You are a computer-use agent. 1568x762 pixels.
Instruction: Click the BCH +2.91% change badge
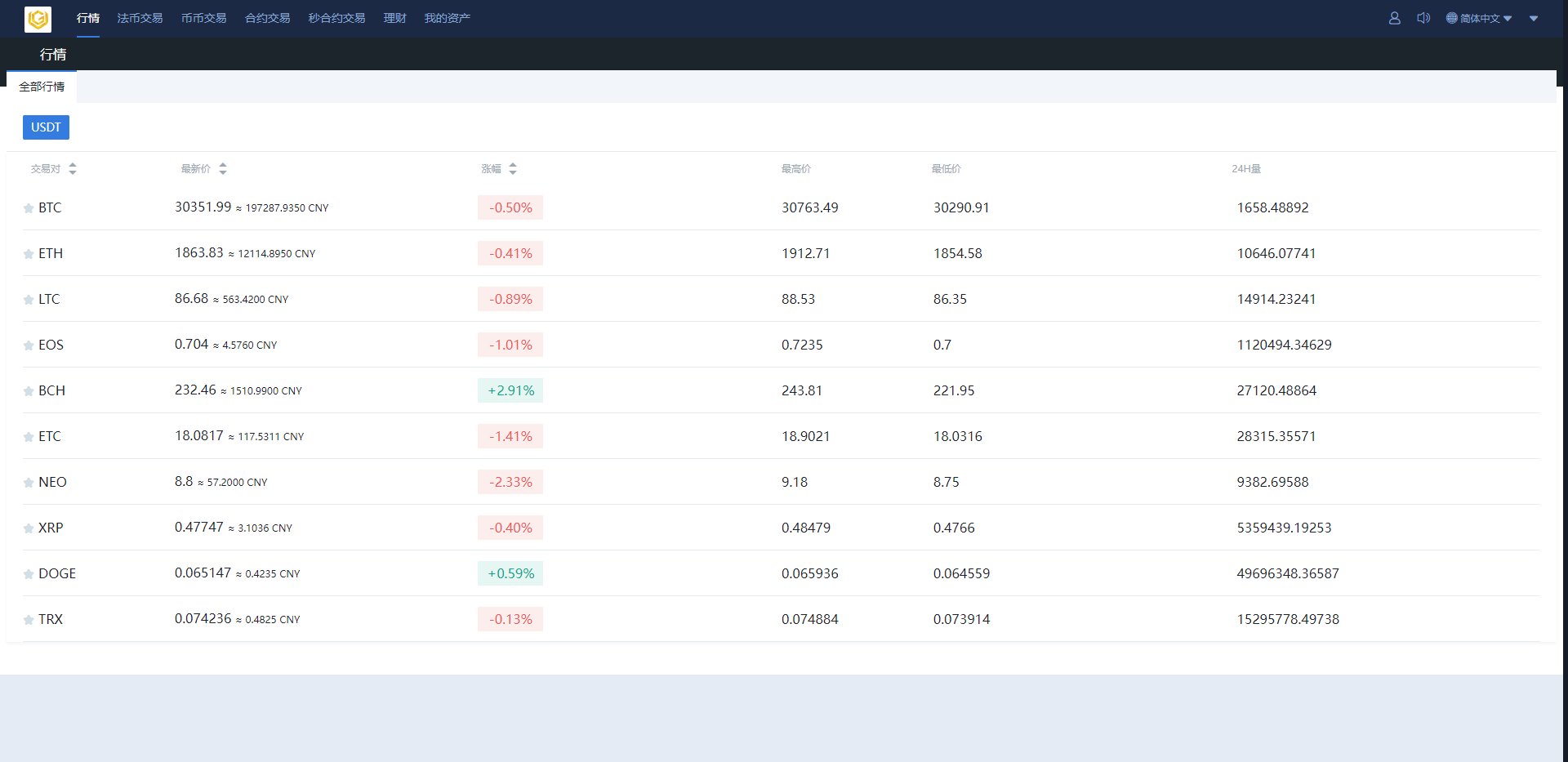(510, 390)
